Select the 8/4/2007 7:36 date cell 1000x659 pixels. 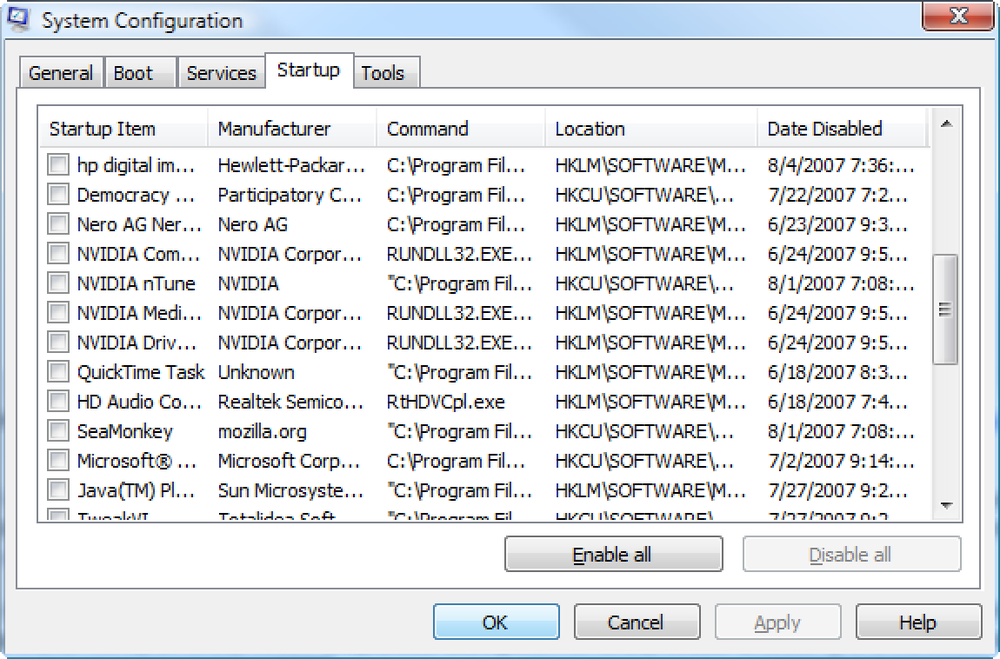pos(841,165)
